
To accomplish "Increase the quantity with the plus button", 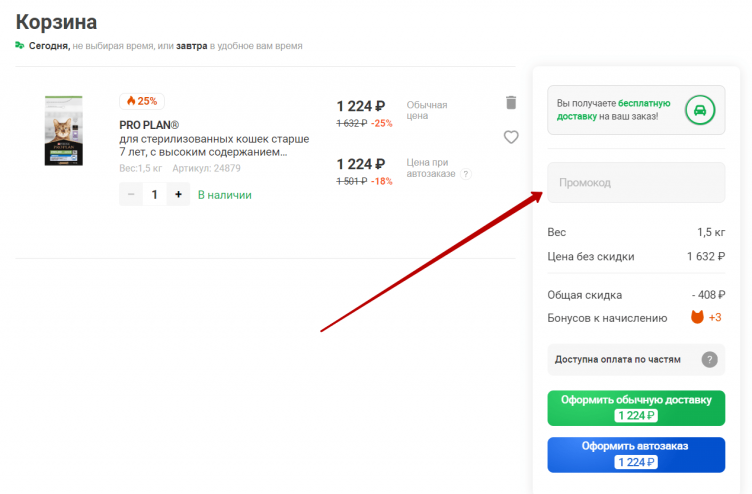I will click(x=178, y=194).
